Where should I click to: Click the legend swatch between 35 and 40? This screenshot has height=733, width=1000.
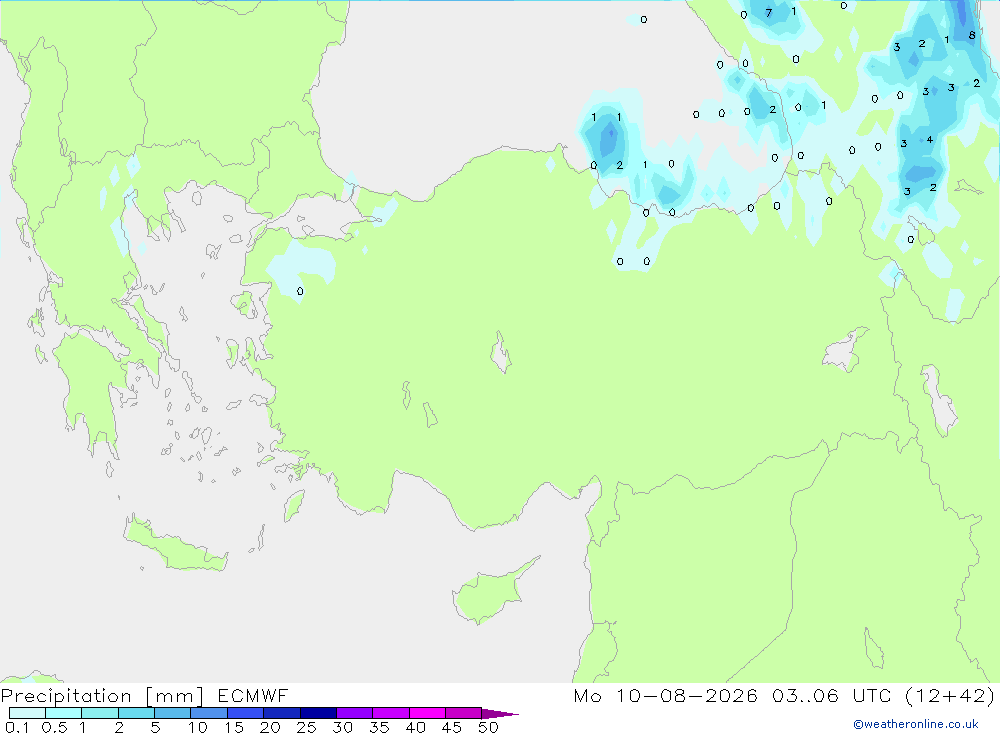pos(391,713)
